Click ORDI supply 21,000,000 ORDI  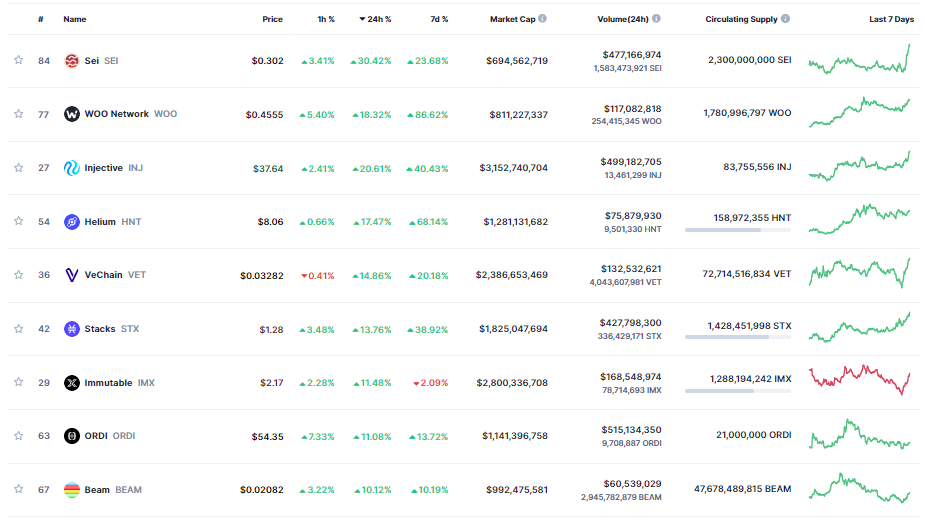(x=753, y=435)
